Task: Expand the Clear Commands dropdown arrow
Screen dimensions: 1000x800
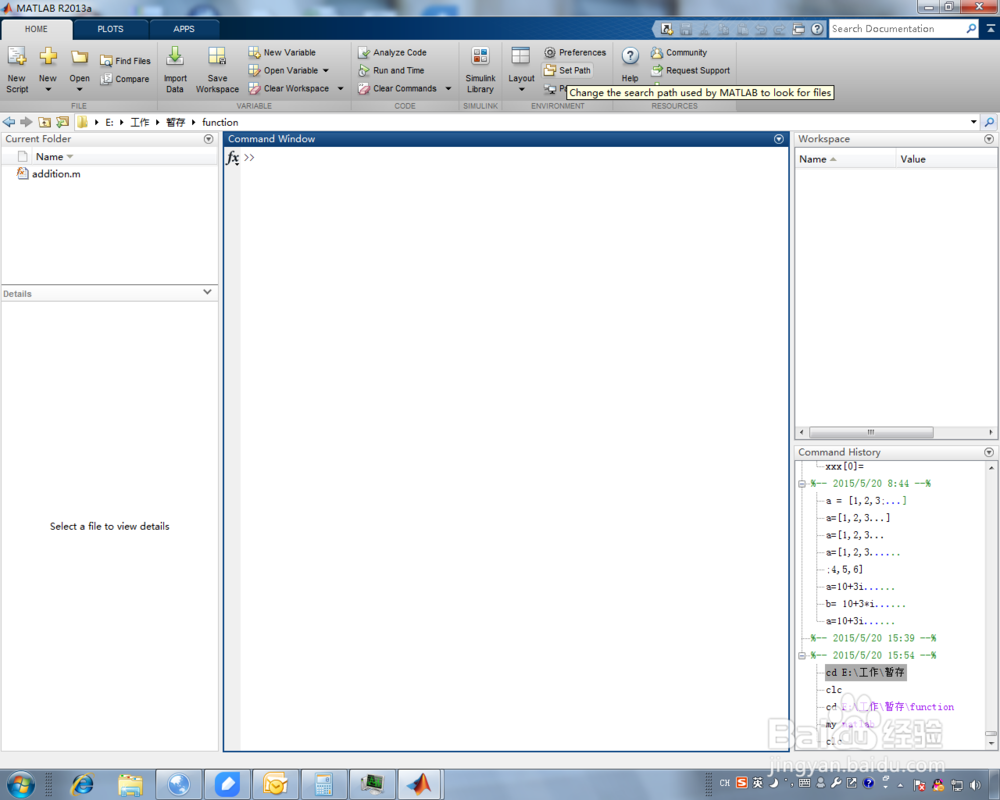Action: click(448, 89)
